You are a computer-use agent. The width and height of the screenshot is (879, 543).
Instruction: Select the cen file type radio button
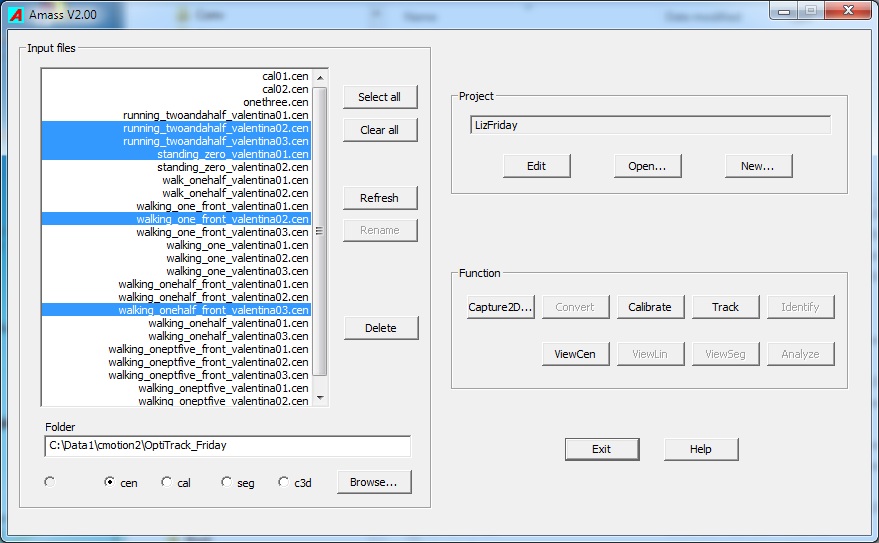[x=110, y=482]
